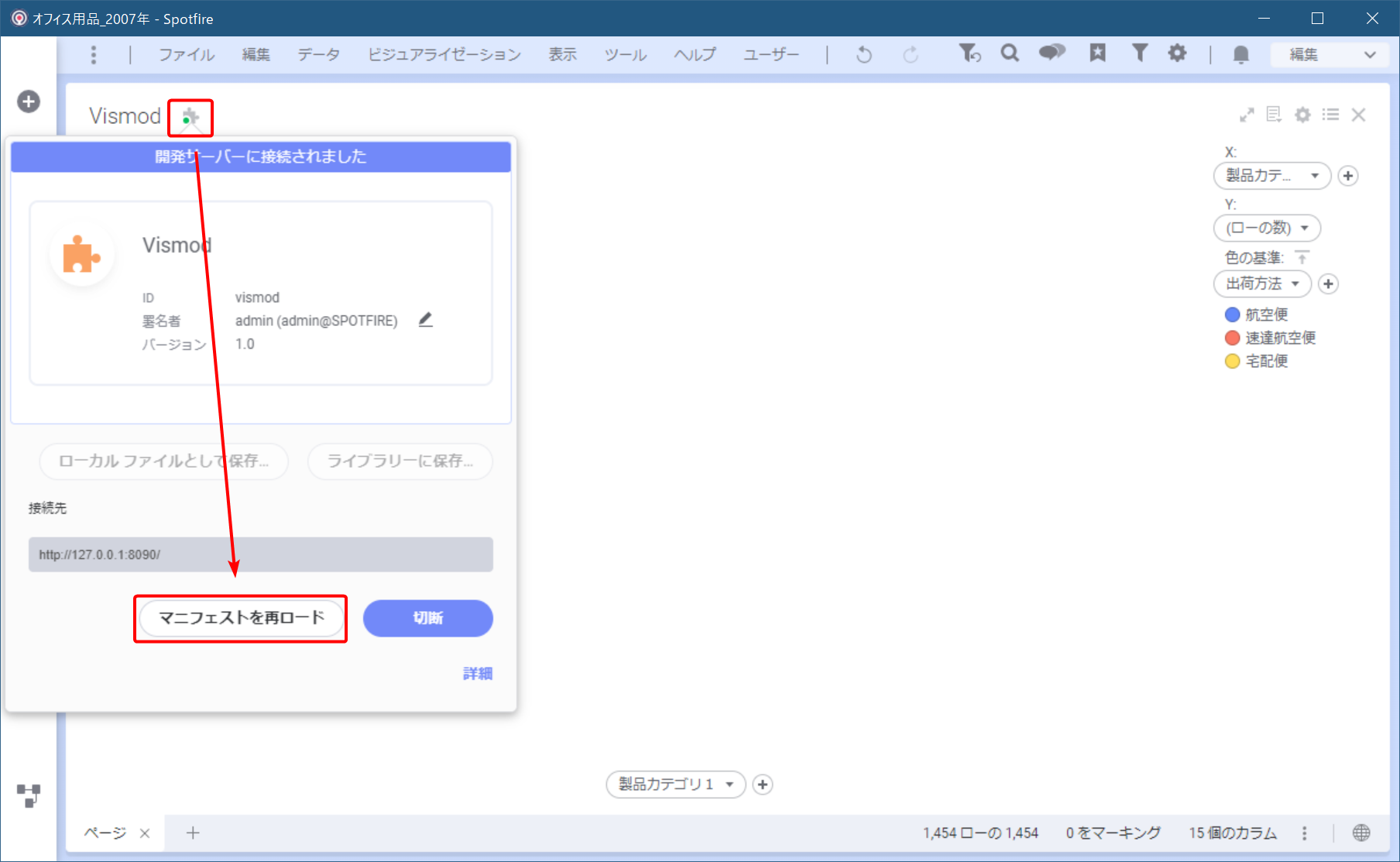Viewport: 1400px width, 862px height.
Task: Open the ビジュアライゼーション menu
Action: tap(444, 54)
